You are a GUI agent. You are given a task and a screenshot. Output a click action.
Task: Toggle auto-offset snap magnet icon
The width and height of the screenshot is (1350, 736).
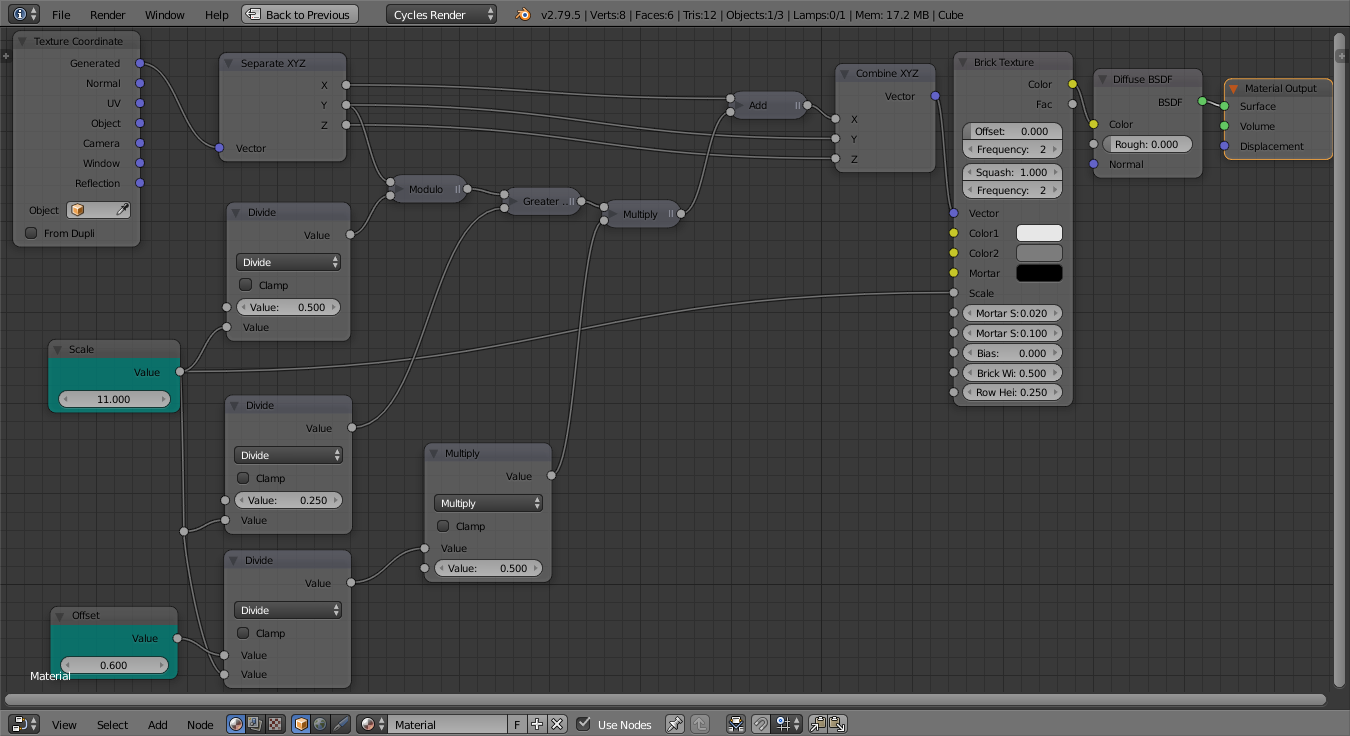[x=761, y=724]
